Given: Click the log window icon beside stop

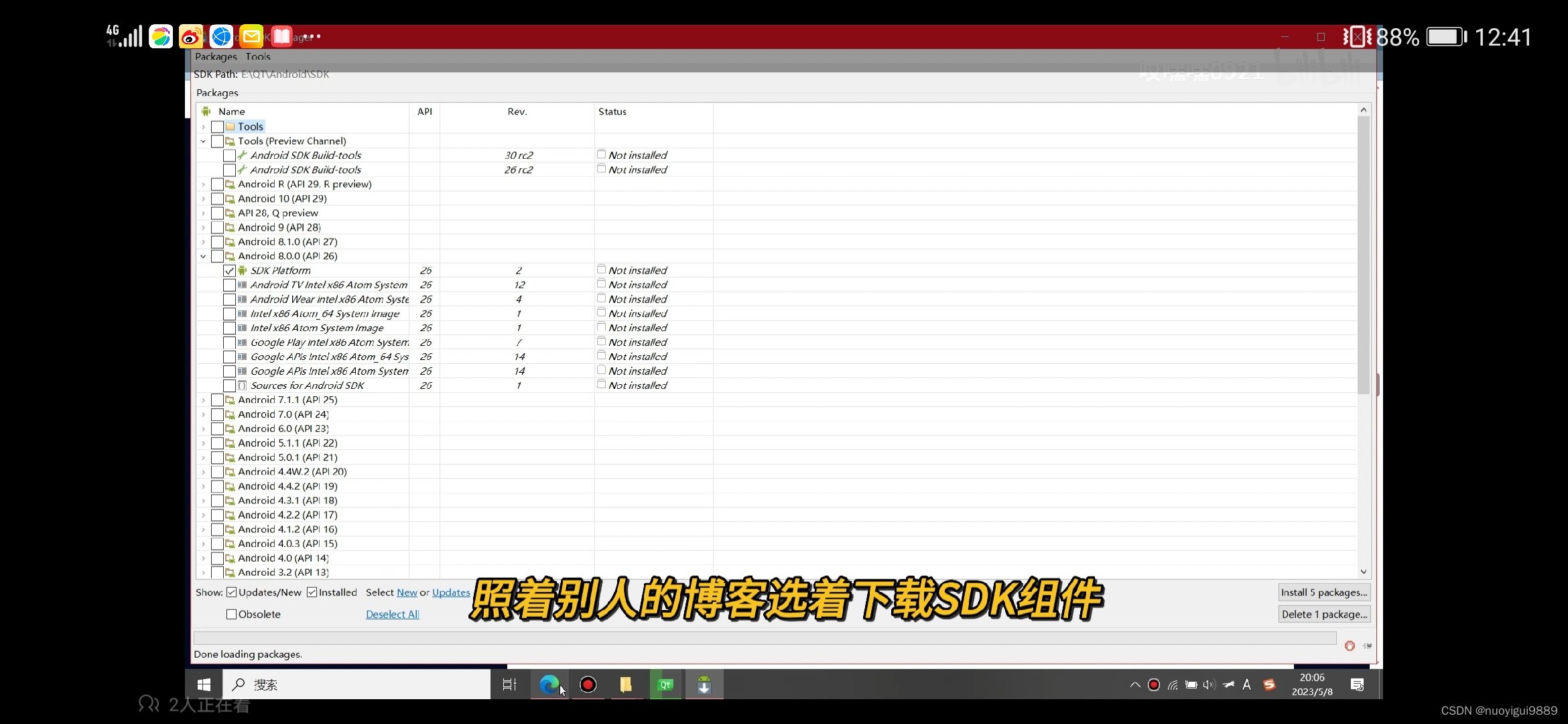Looking at the screenshot, I should point(1367,646).
